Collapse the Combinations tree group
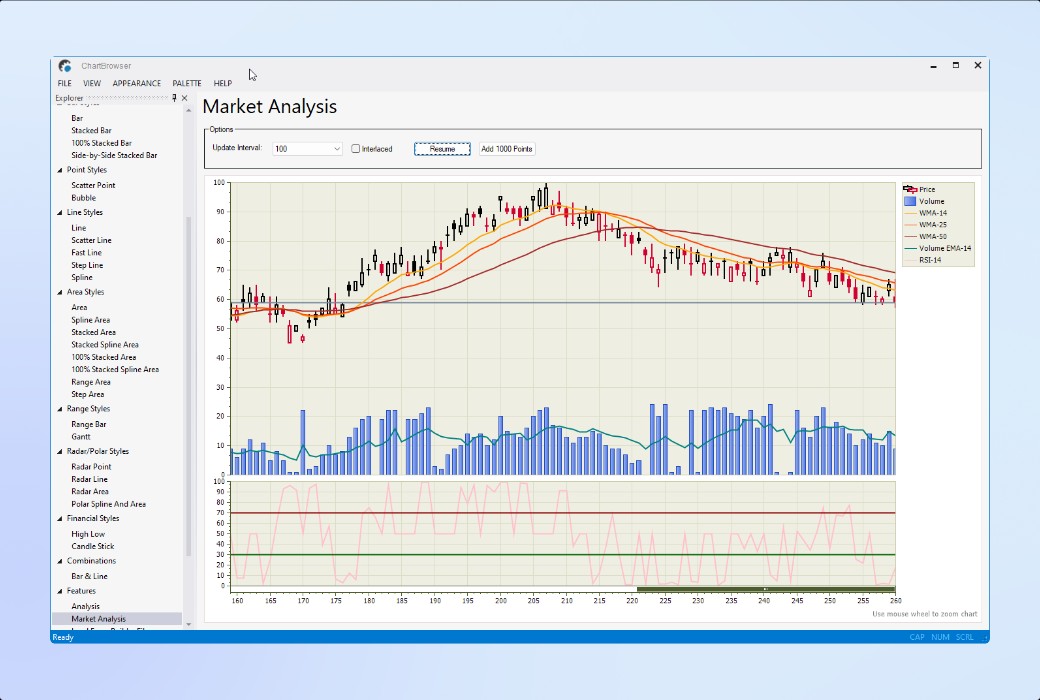Image resolution: width=1040 pixels, height=700 pixels. (60, 561)
